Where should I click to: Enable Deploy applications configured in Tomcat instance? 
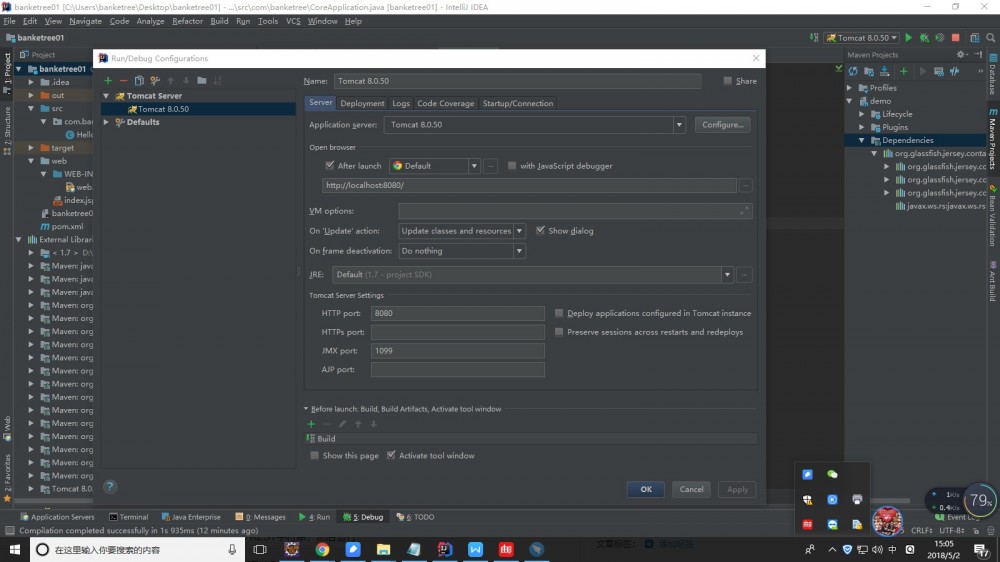tap(559, 313)
